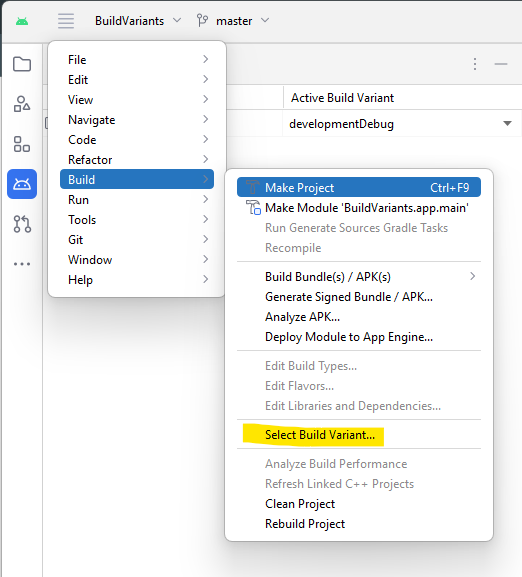Open the View menu
The height and width of the screenshot is (577, 522).
137,100
